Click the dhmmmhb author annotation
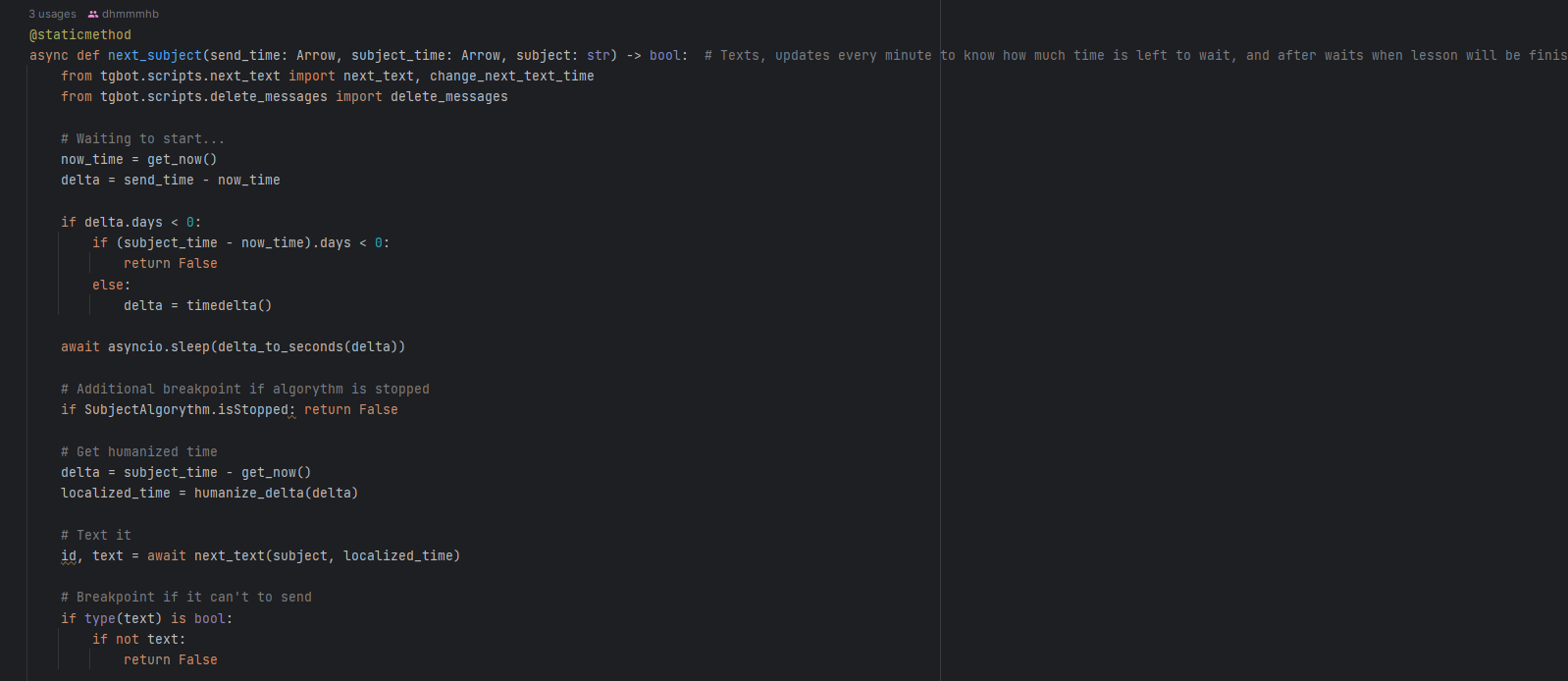1568x681 pixels. [x=130, y=14]
